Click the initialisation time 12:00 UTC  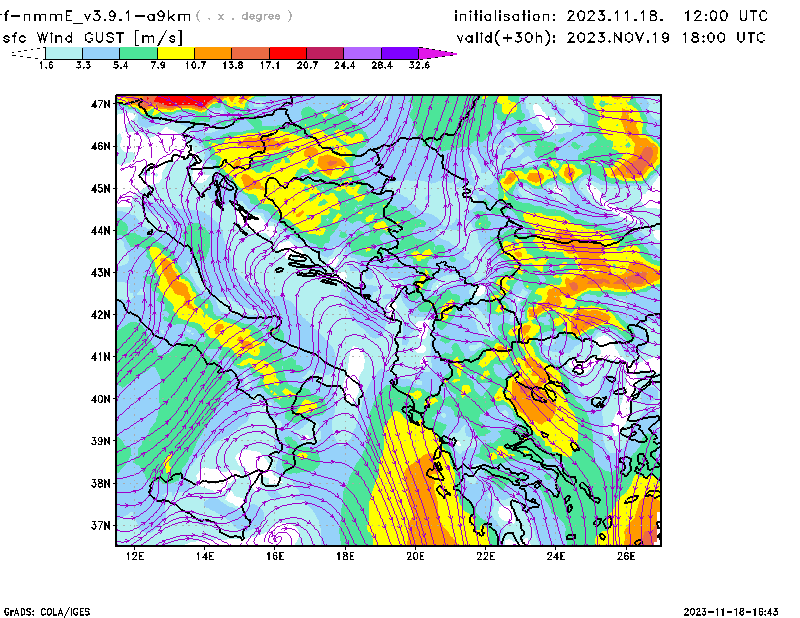(726, 16)
